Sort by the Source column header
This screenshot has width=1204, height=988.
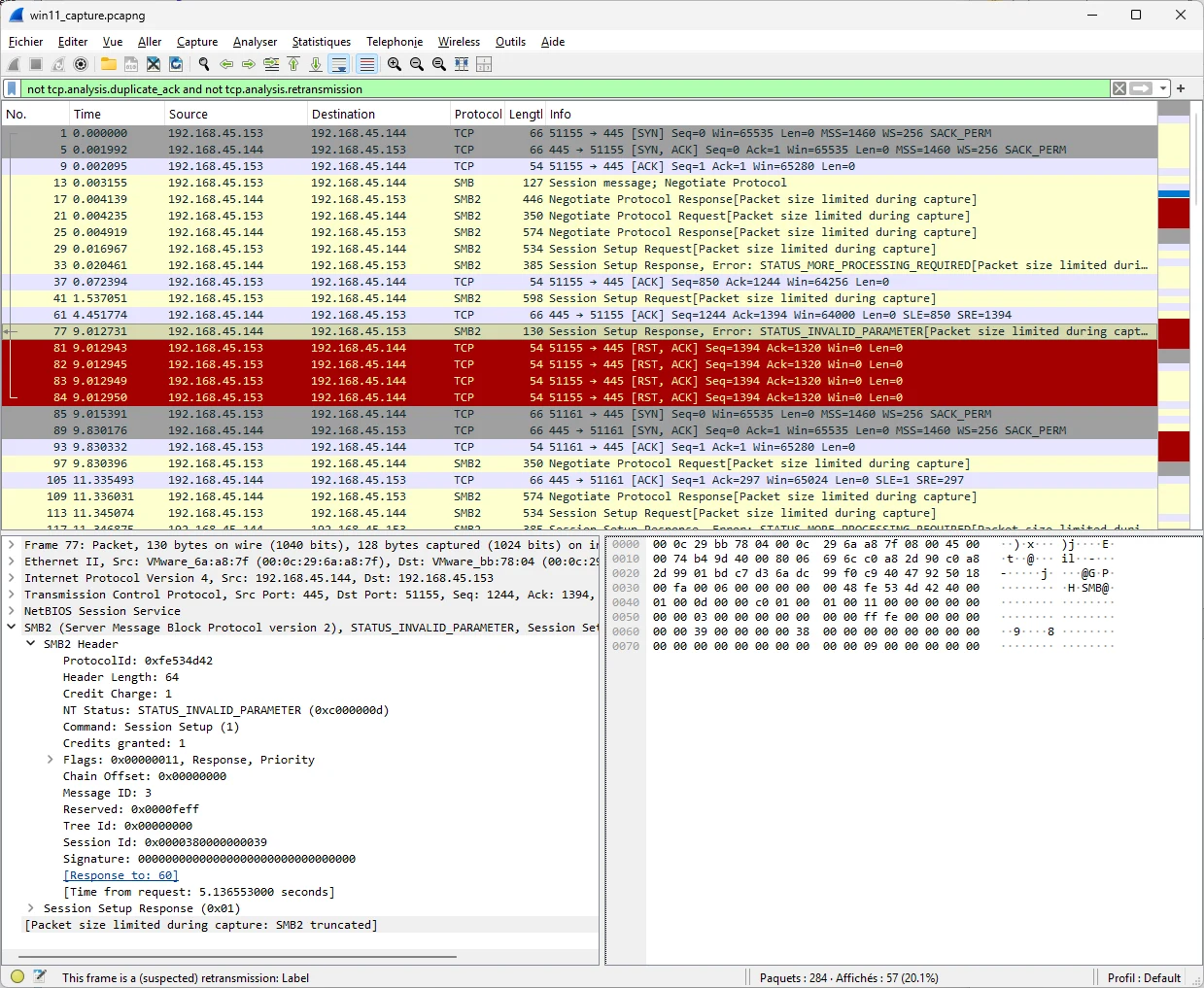coord(236,114)
